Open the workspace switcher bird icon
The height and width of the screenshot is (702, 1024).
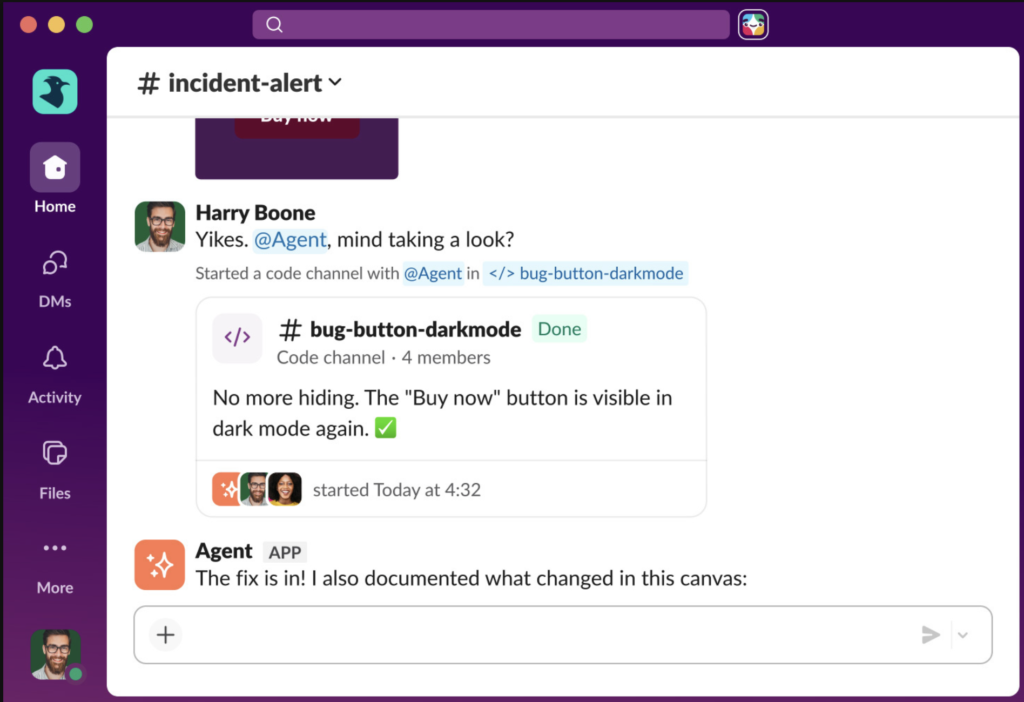[x=55, y=92]
